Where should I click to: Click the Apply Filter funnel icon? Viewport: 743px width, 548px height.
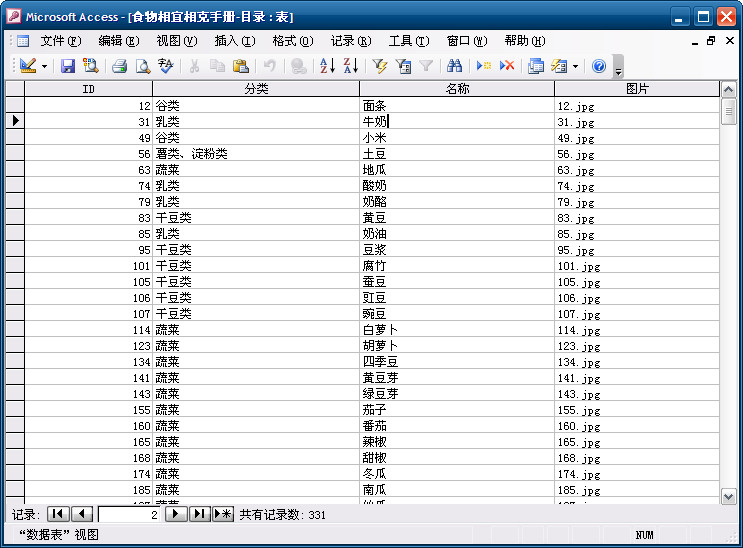tap(426, 66)
